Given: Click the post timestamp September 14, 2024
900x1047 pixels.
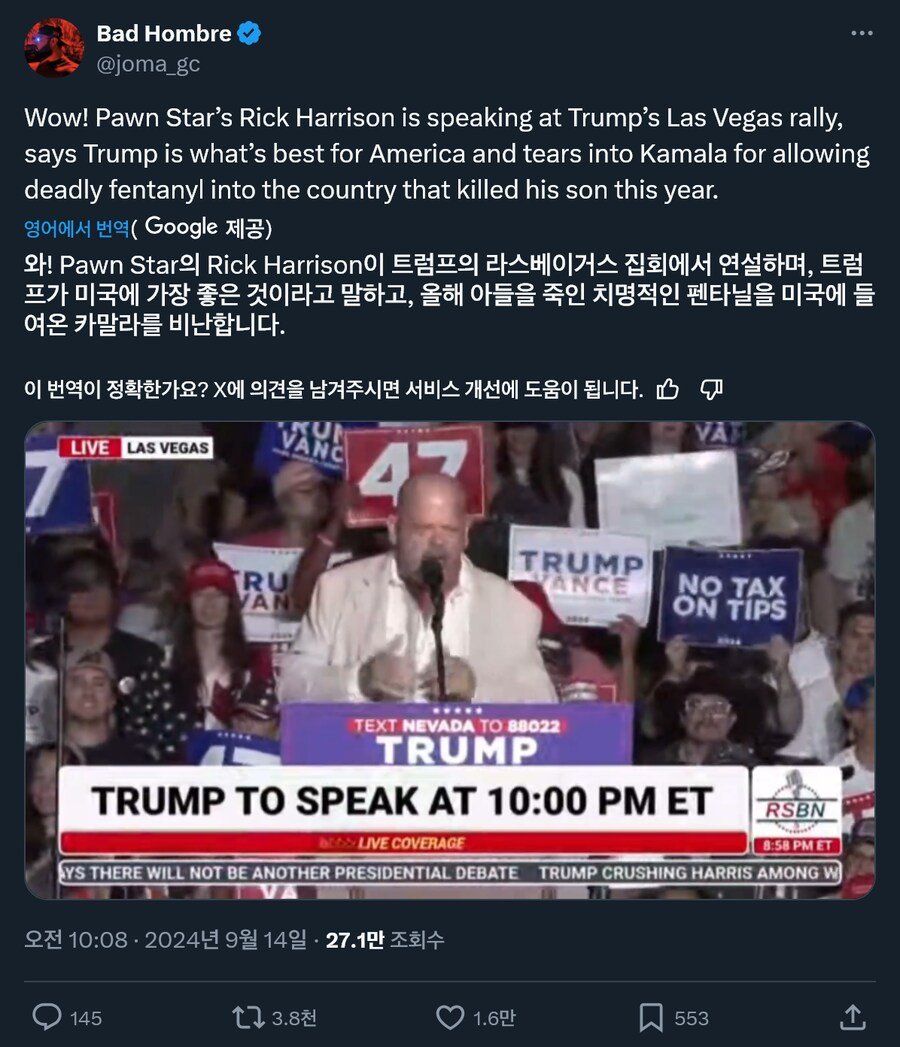Looking at the screenshot, I should (x=166, y=939).
